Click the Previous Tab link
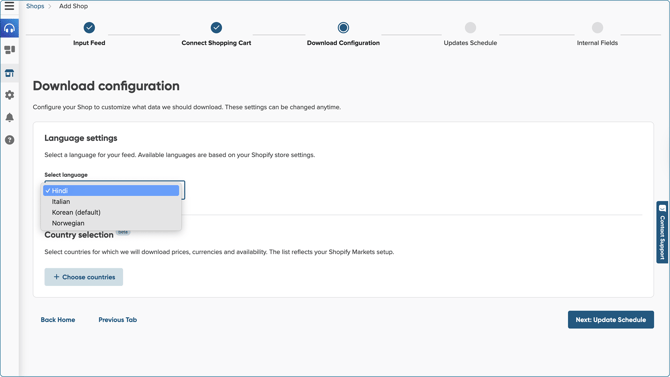This screenshot has height=377, width=670. click(x=118, y=320)
